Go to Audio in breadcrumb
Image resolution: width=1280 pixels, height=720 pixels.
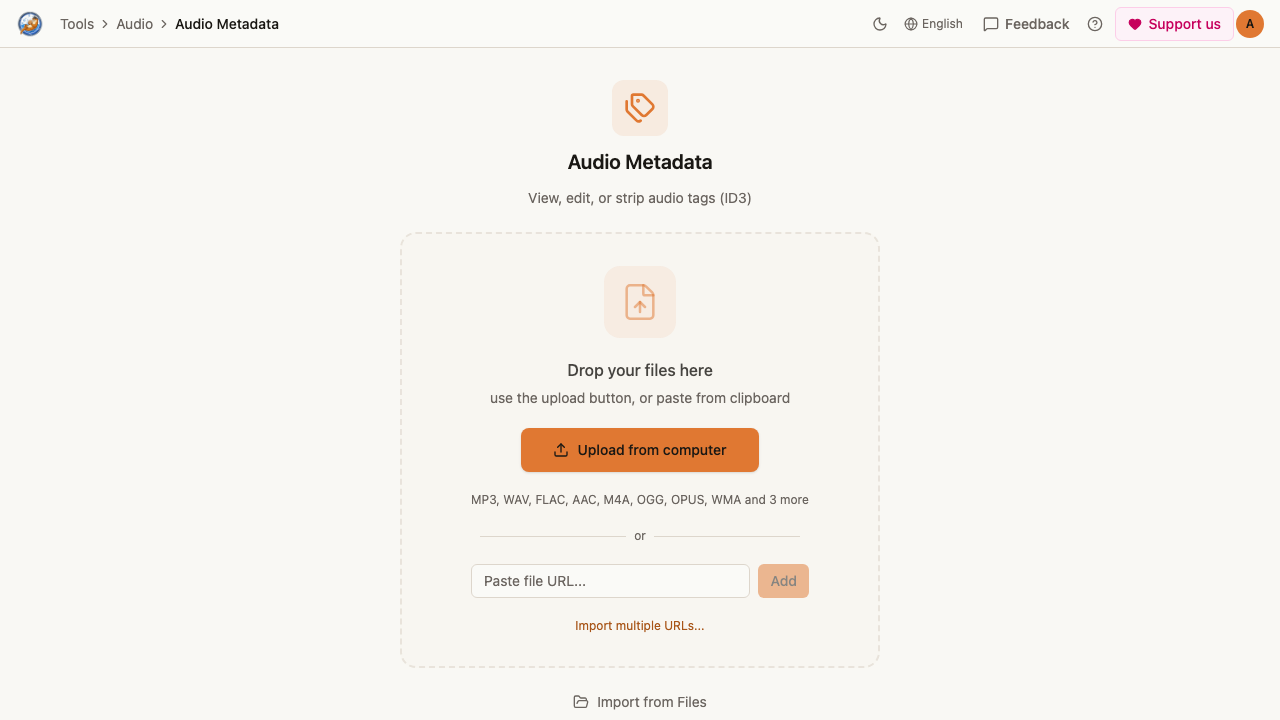[135, 24]
